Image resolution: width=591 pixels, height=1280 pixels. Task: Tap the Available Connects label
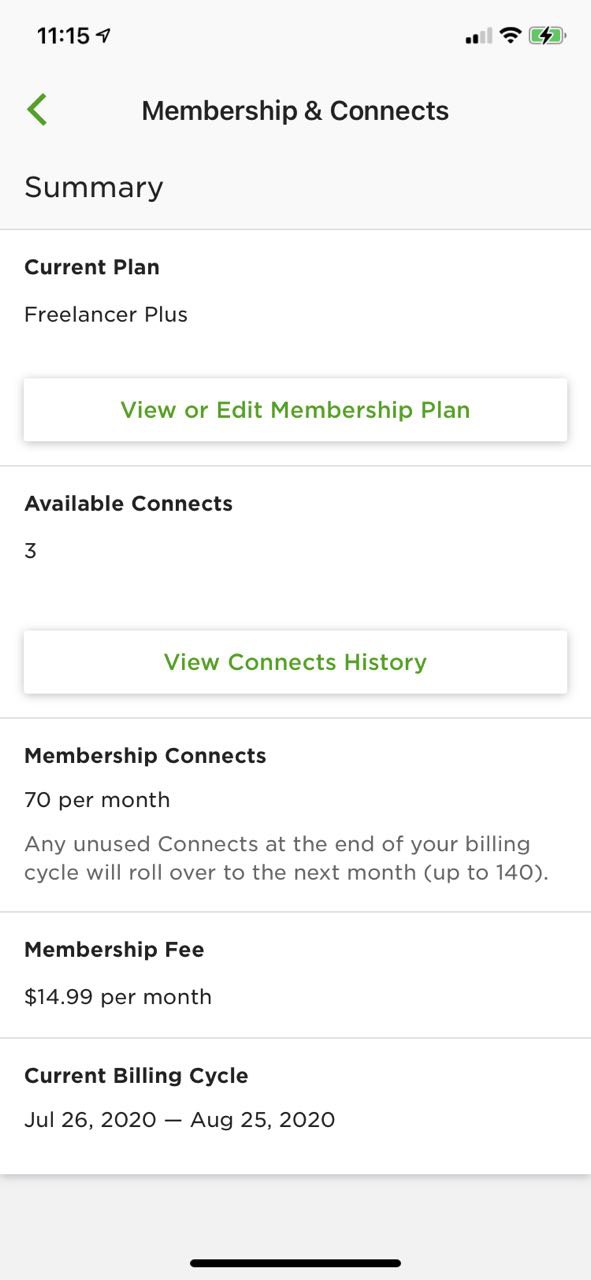point(128,503)
